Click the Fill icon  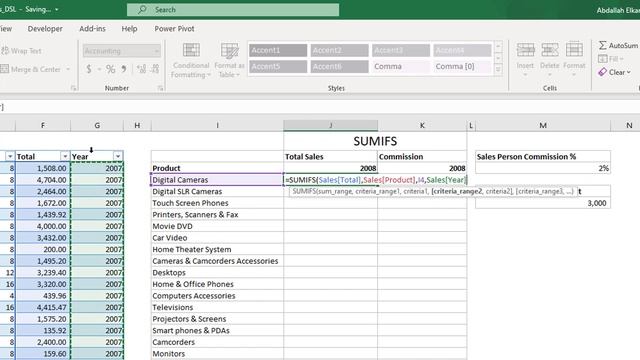point(602,59)
